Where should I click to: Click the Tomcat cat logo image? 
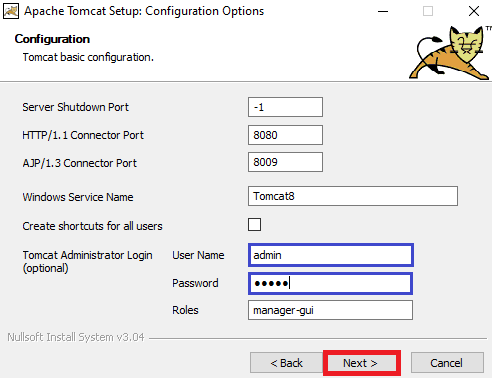click(450, 53)
